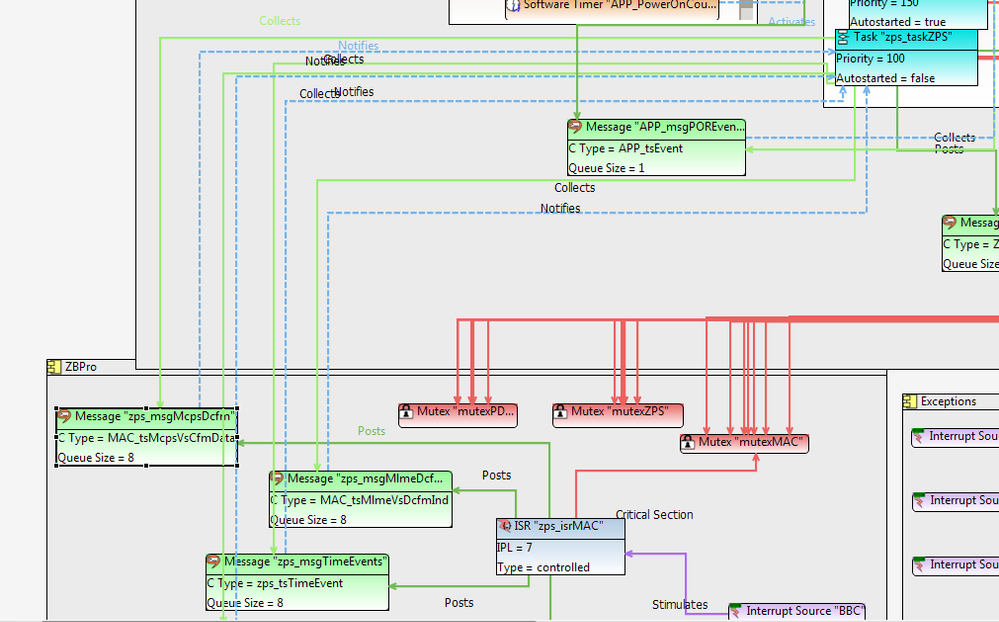Screen dimensions: 999x622
Task: Select the ISR "zps_isrMAC" title
Action: 559,526
